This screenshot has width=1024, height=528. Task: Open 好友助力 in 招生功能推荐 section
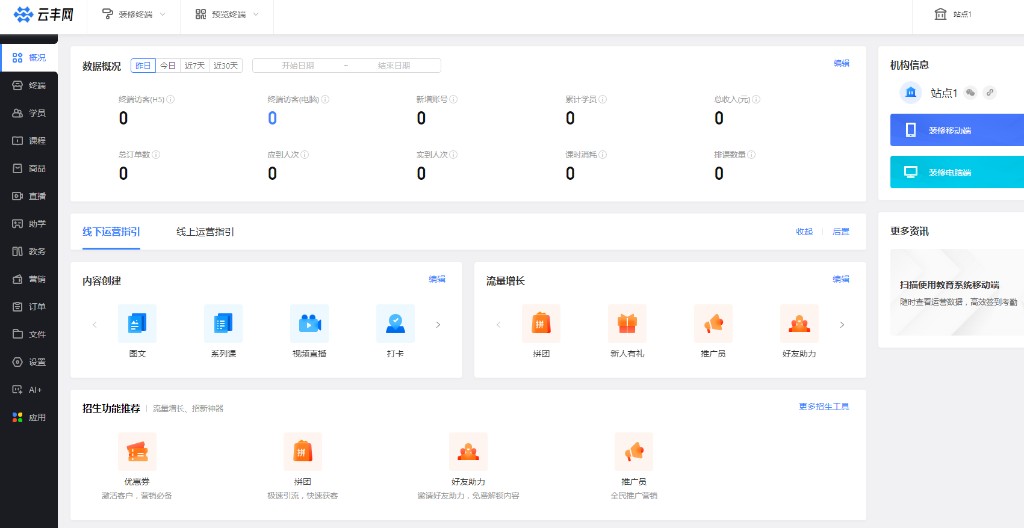pyautogui.click(x=468, y=452)
